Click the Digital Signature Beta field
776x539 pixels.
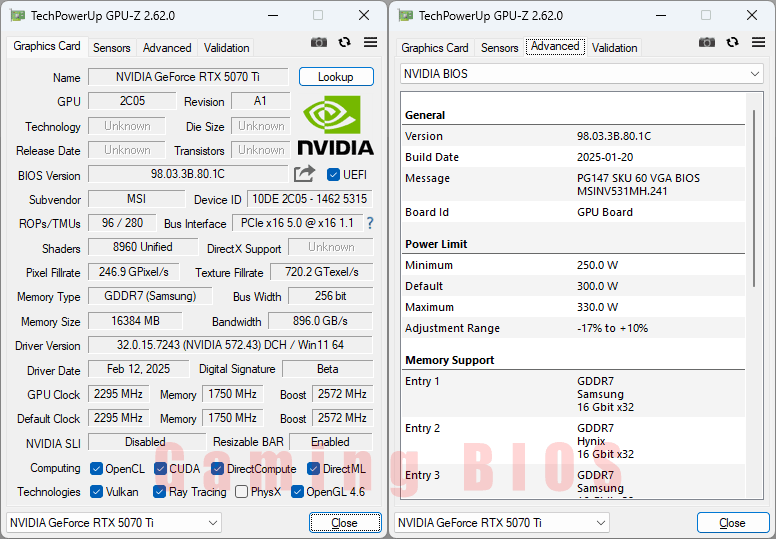(x=328, y=369)
